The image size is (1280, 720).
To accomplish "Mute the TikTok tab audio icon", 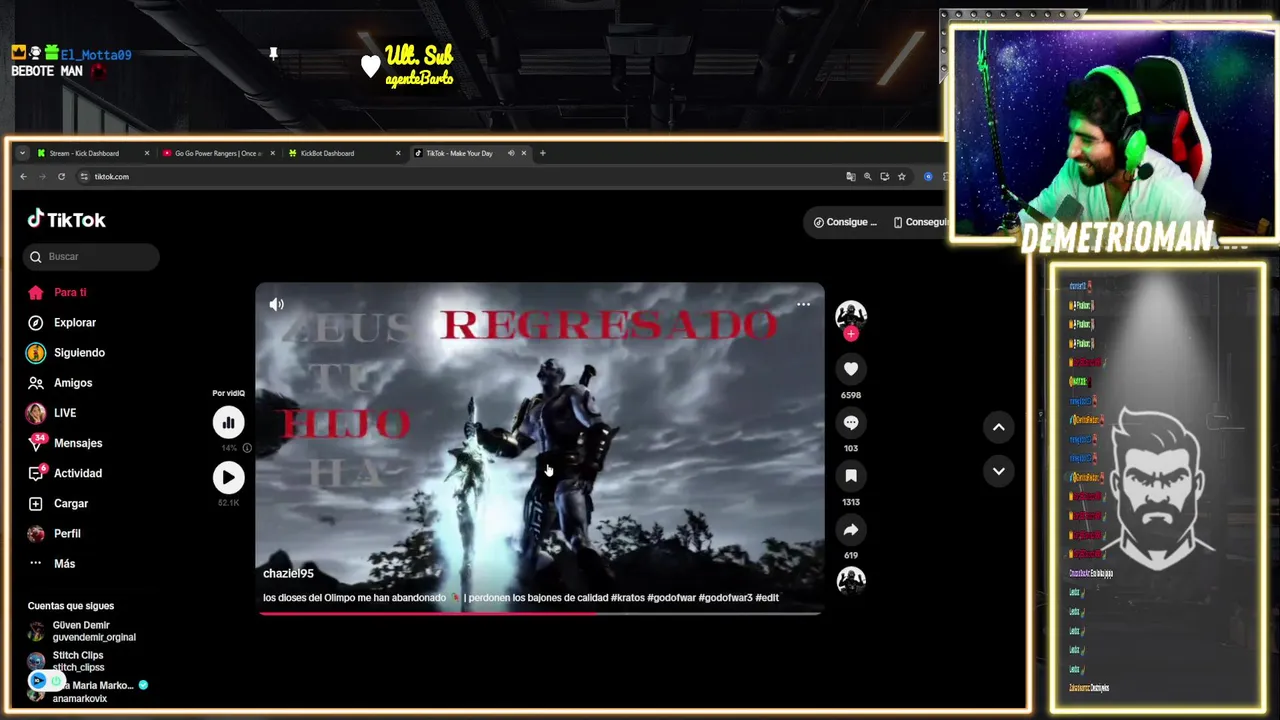I will [511, 153].
